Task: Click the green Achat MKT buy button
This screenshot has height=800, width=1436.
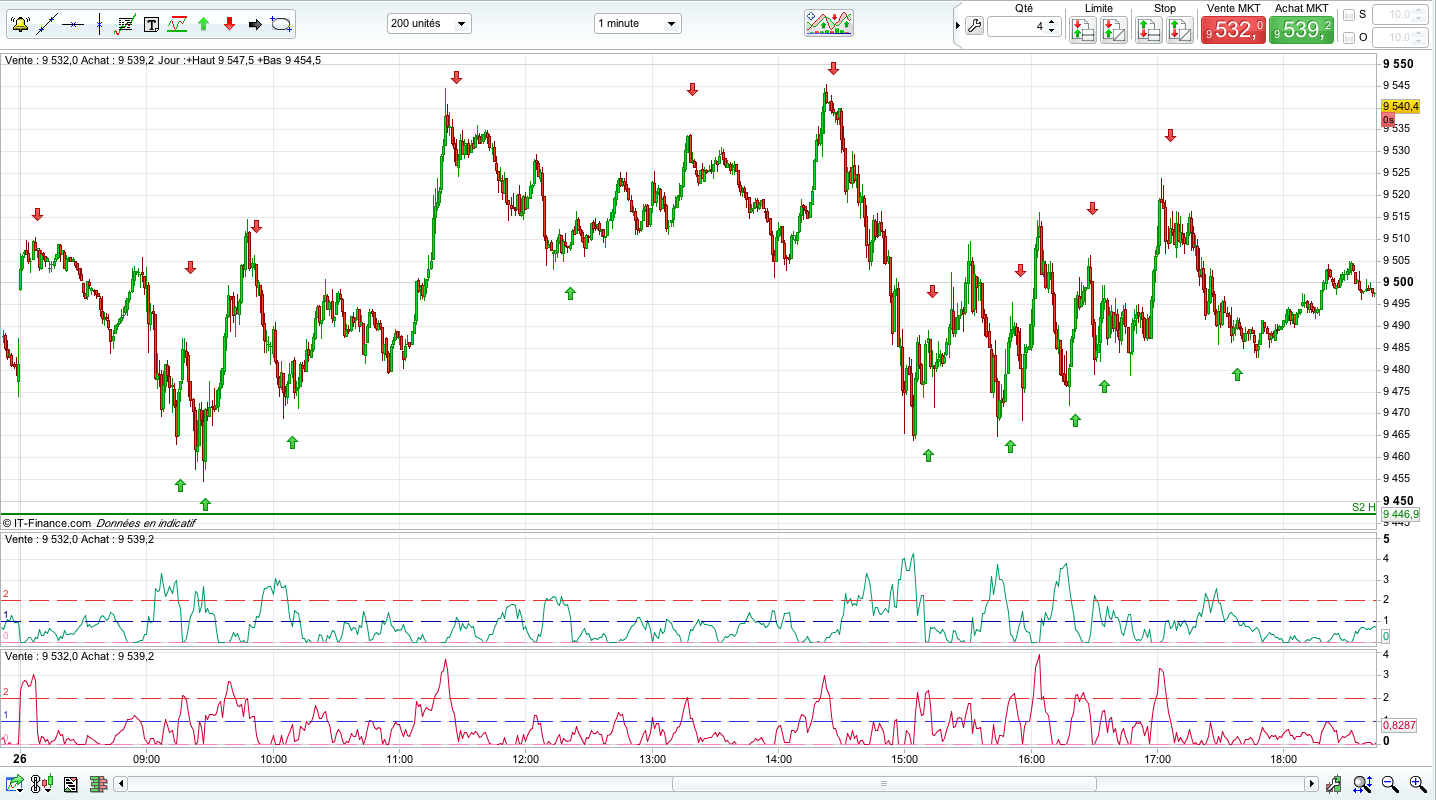Action: point(1301,30)
